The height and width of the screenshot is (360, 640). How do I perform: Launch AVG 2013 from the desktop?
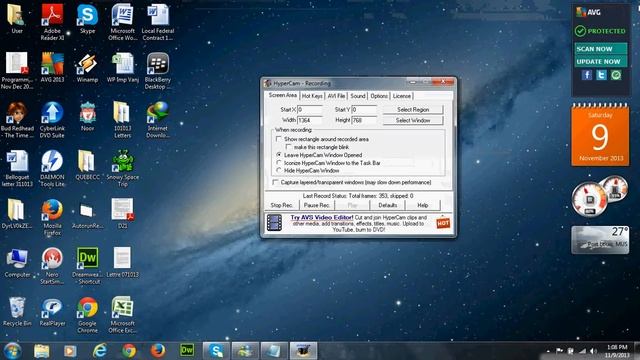52,67
